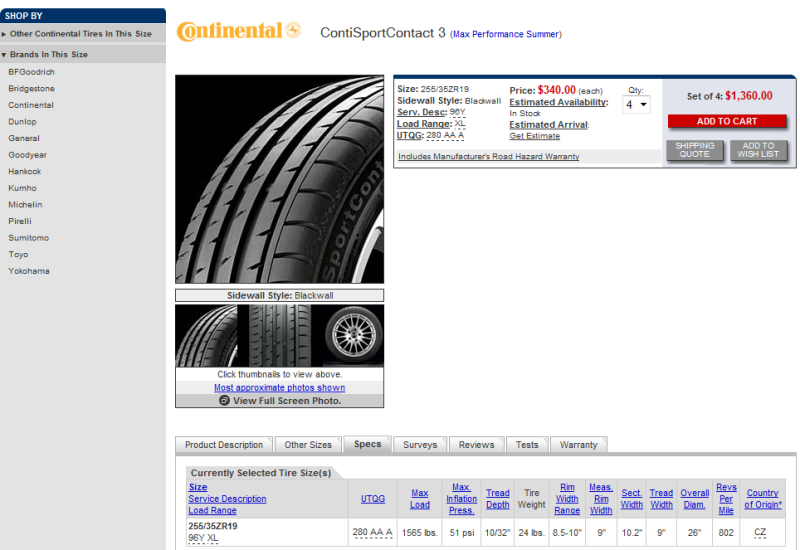Viewport: 800px width, 550px height.
Task: Select Pirelli brand
Action: click(x=19, y=221)
